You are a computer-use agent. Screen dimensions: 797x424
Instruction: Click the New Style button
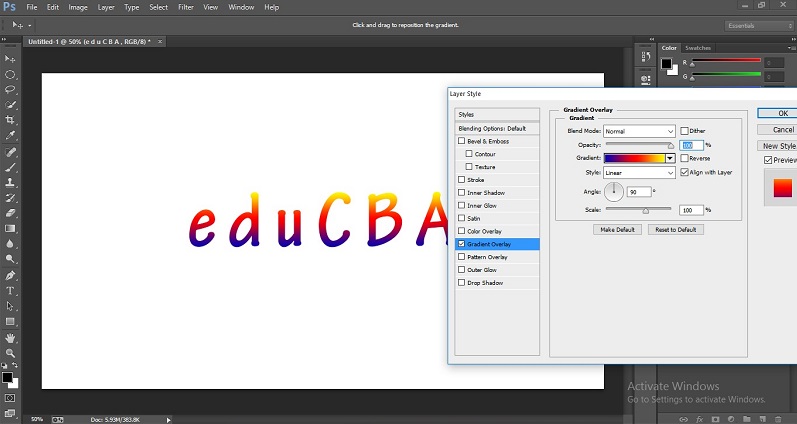pos(777,146)
